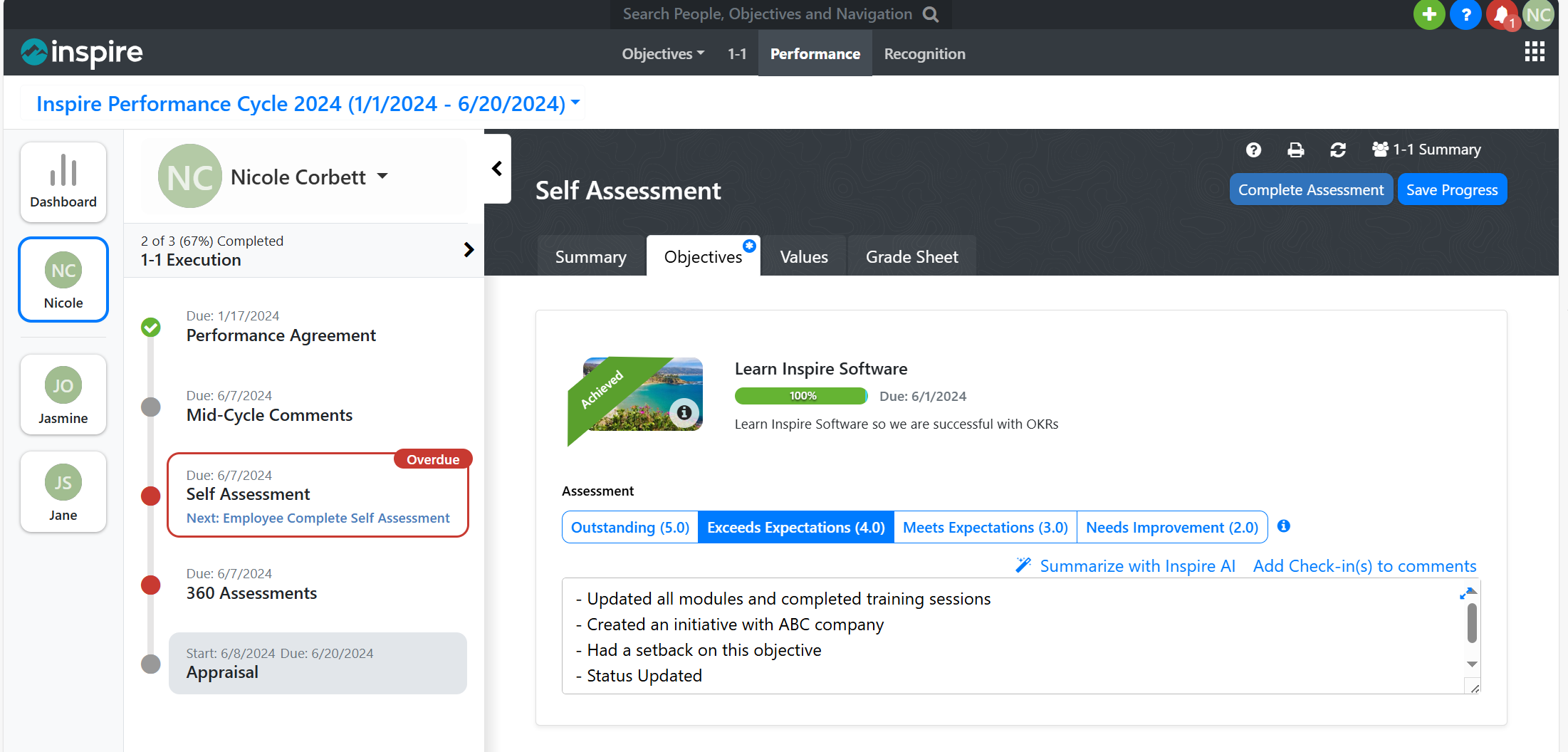This screenshot has width=1568, height=752.
Task: Open the Nicole Corbett name dropdown
Action: (310, 177)
